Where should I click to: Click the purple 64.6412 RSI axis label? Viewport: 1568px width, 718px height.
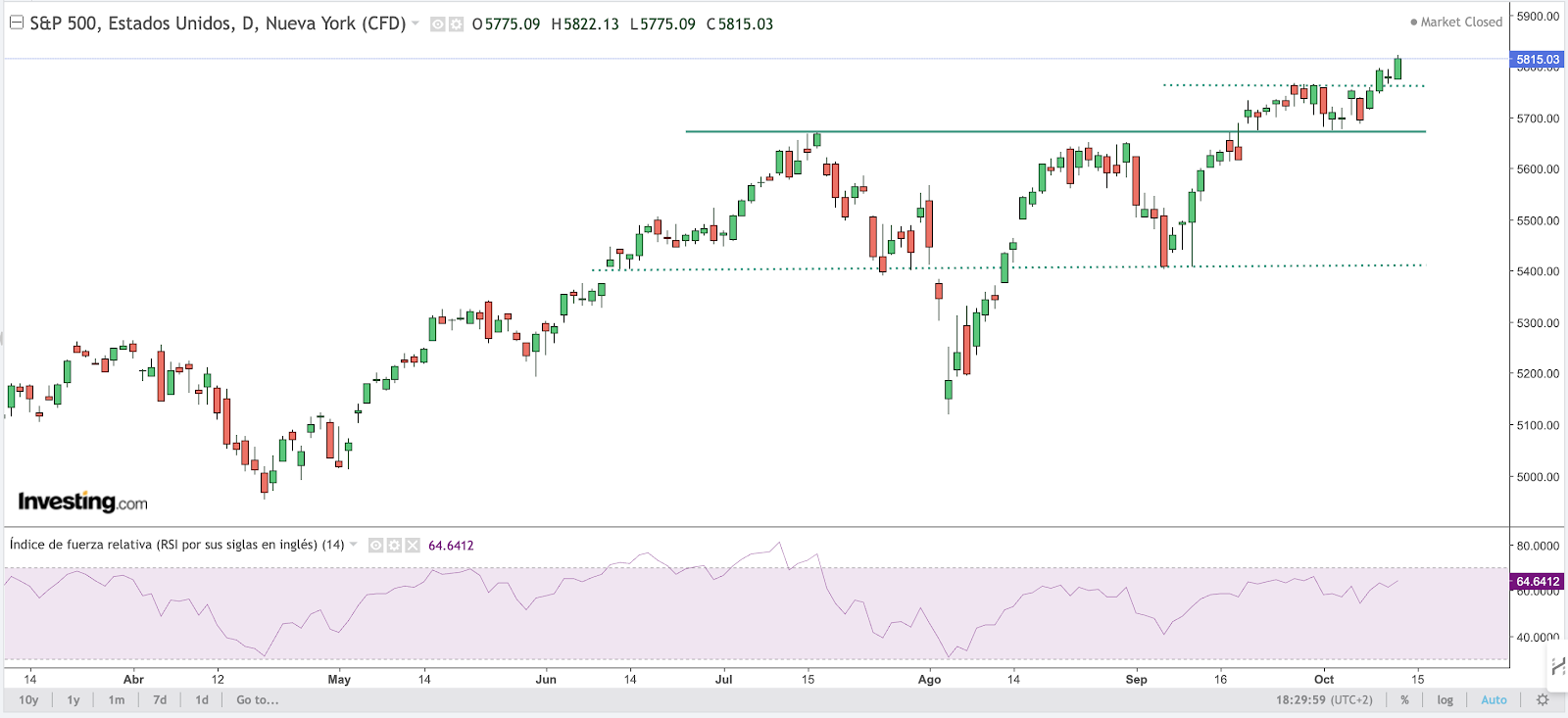(x=1538, y=582)
